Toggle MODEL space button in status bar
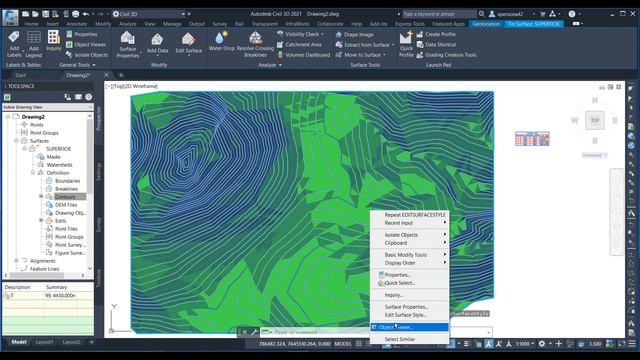Viewport: 640px width, 360px height. 343,344
